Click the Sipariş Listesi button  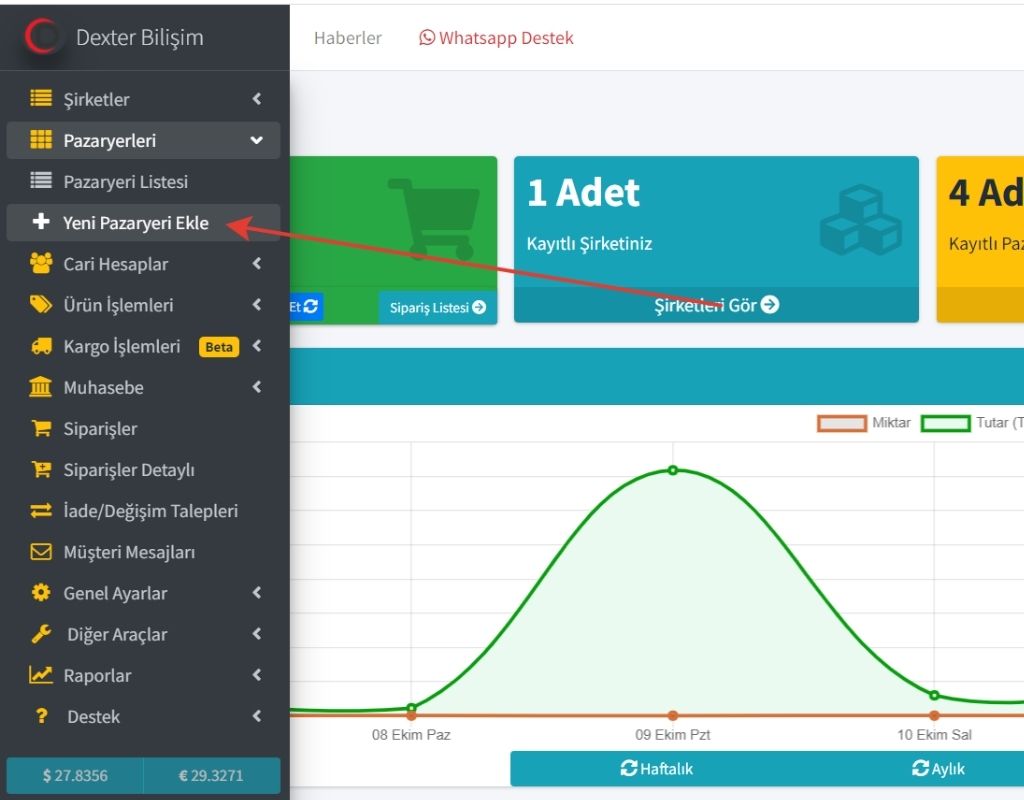tap(437, 308)
